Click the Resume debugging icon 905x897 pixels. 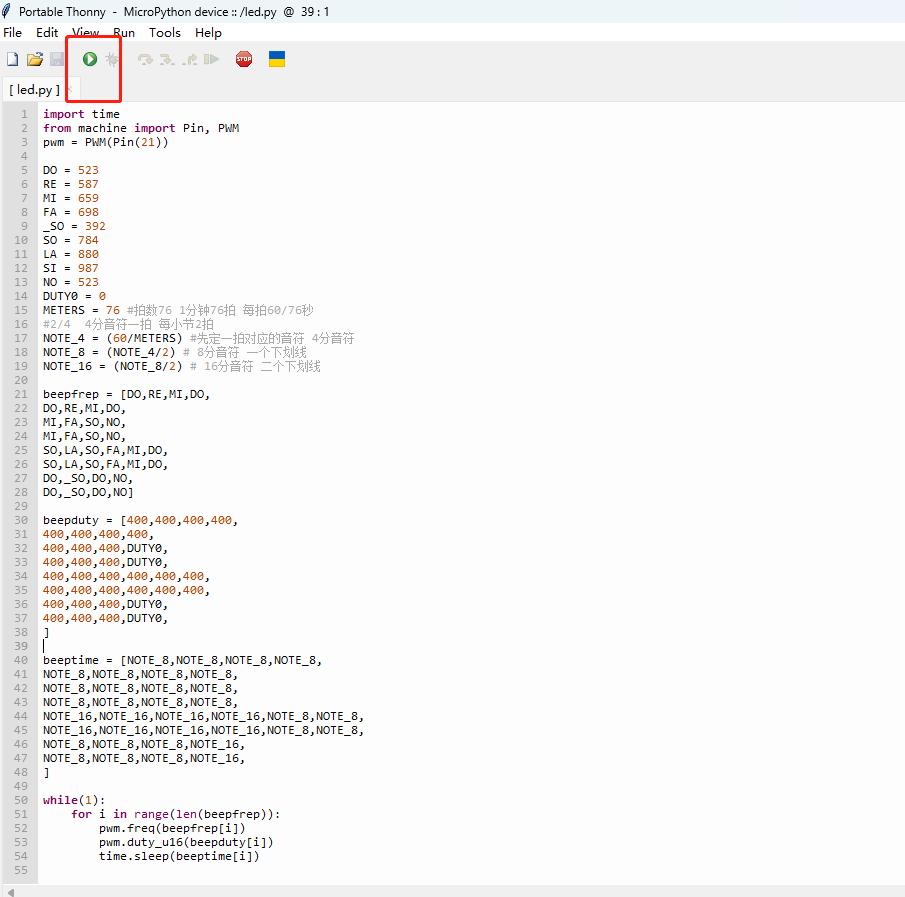click(x=211, y=59)
